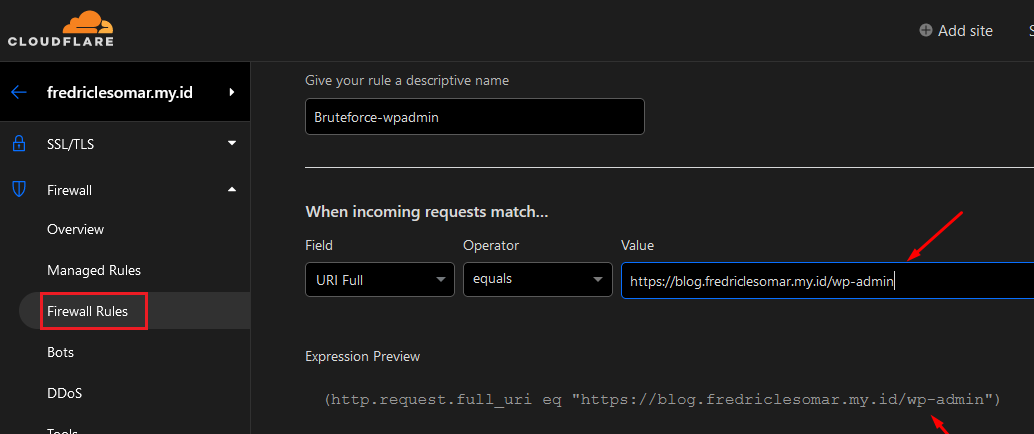Go to Managed Rules
1034x434 pixels.
tap(94, 270)
